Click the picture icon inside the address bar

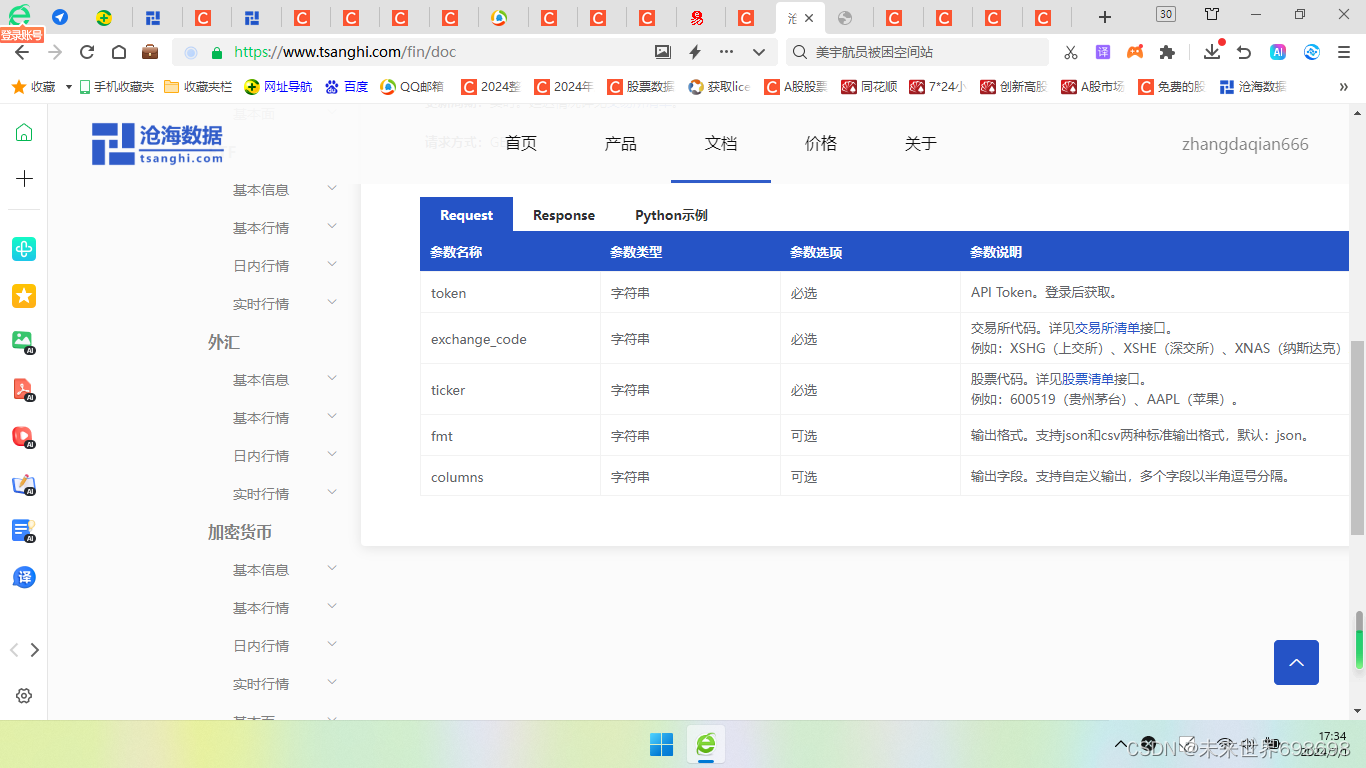click(x=662, y=52)
